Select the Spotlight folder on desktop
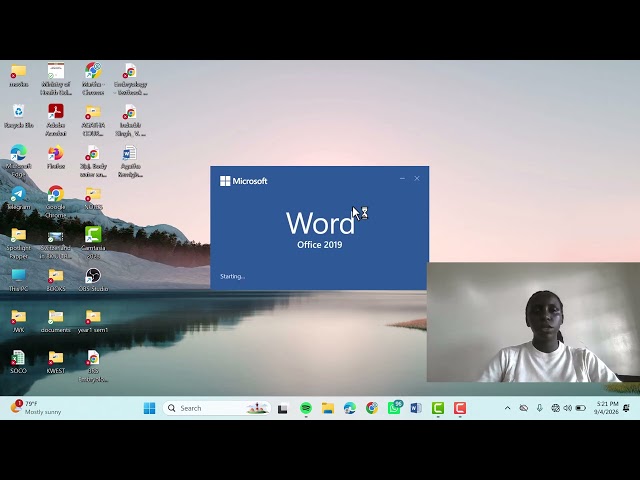 pyautogui.click(x=18, y=243)
